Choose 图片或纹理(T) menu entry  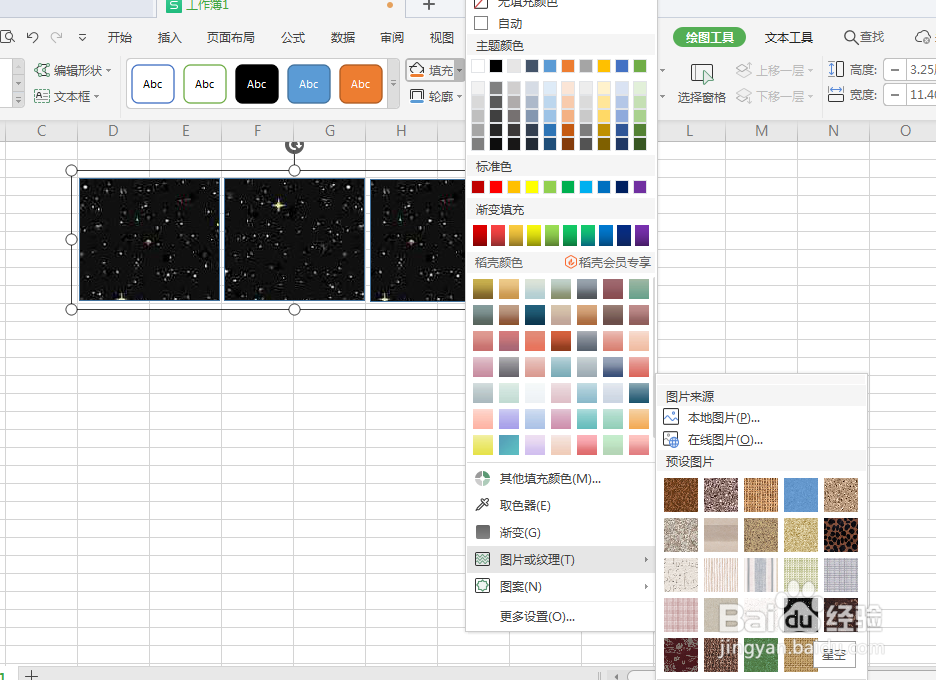pyautogui.click(x=560, y=559)
